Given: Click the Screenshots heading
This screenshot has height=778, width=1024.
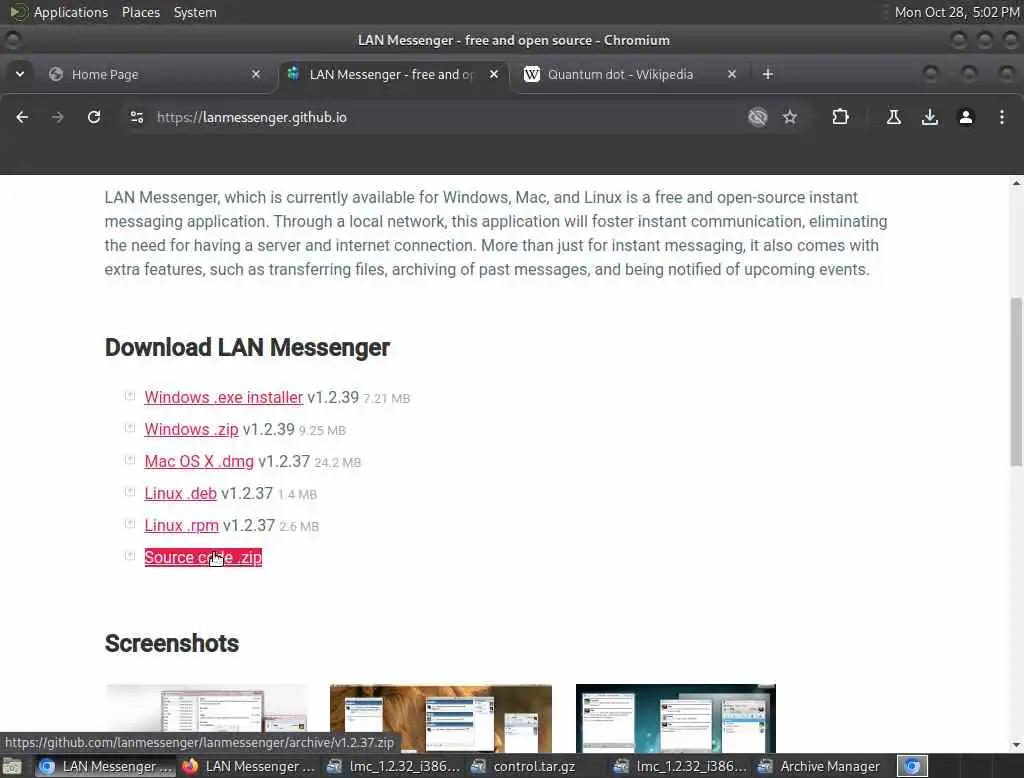Looking at the screenshot, I should 172,643.
